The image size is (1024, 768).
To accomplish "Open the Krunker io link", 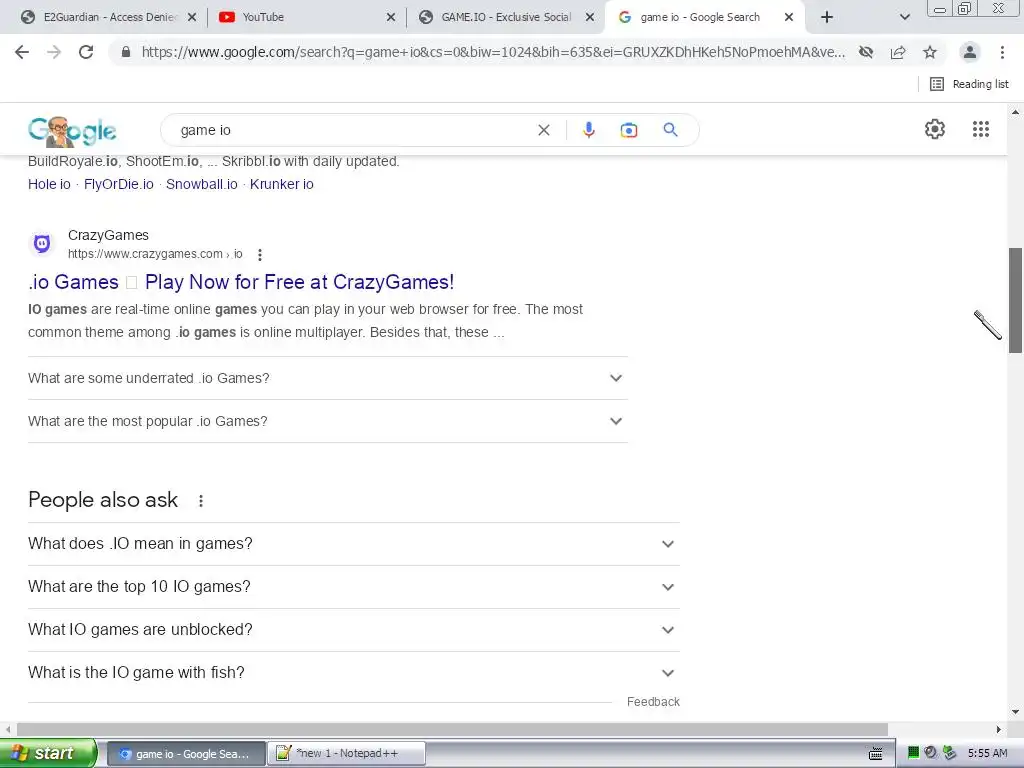I will [x=281, y=184].
